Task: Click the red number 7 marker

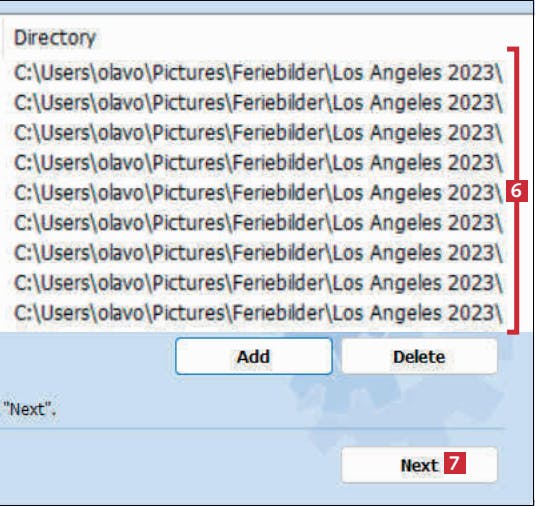Action: coord(455,463)
